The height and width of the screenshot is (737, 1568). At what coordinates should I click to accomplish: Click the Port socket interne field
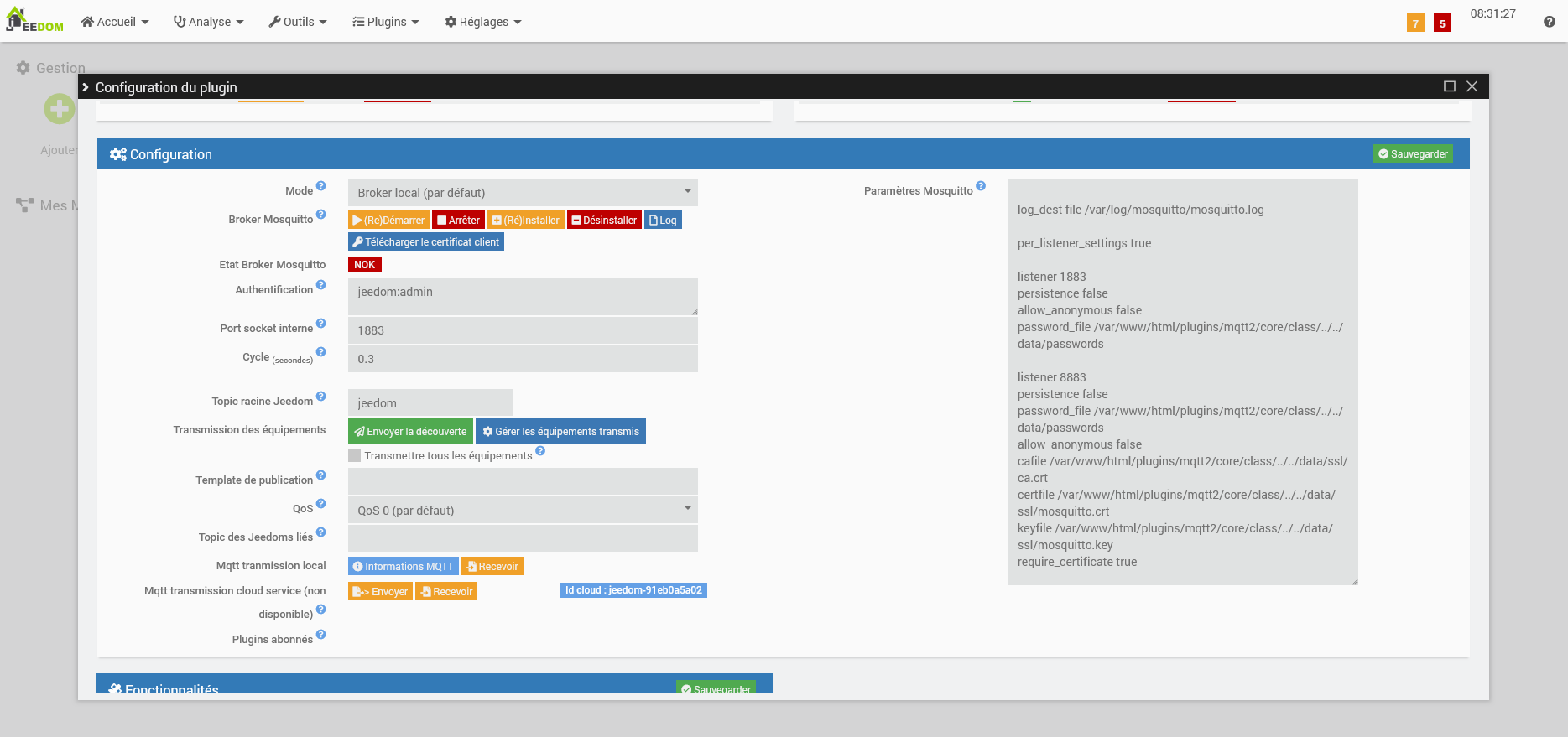[523, 330]
